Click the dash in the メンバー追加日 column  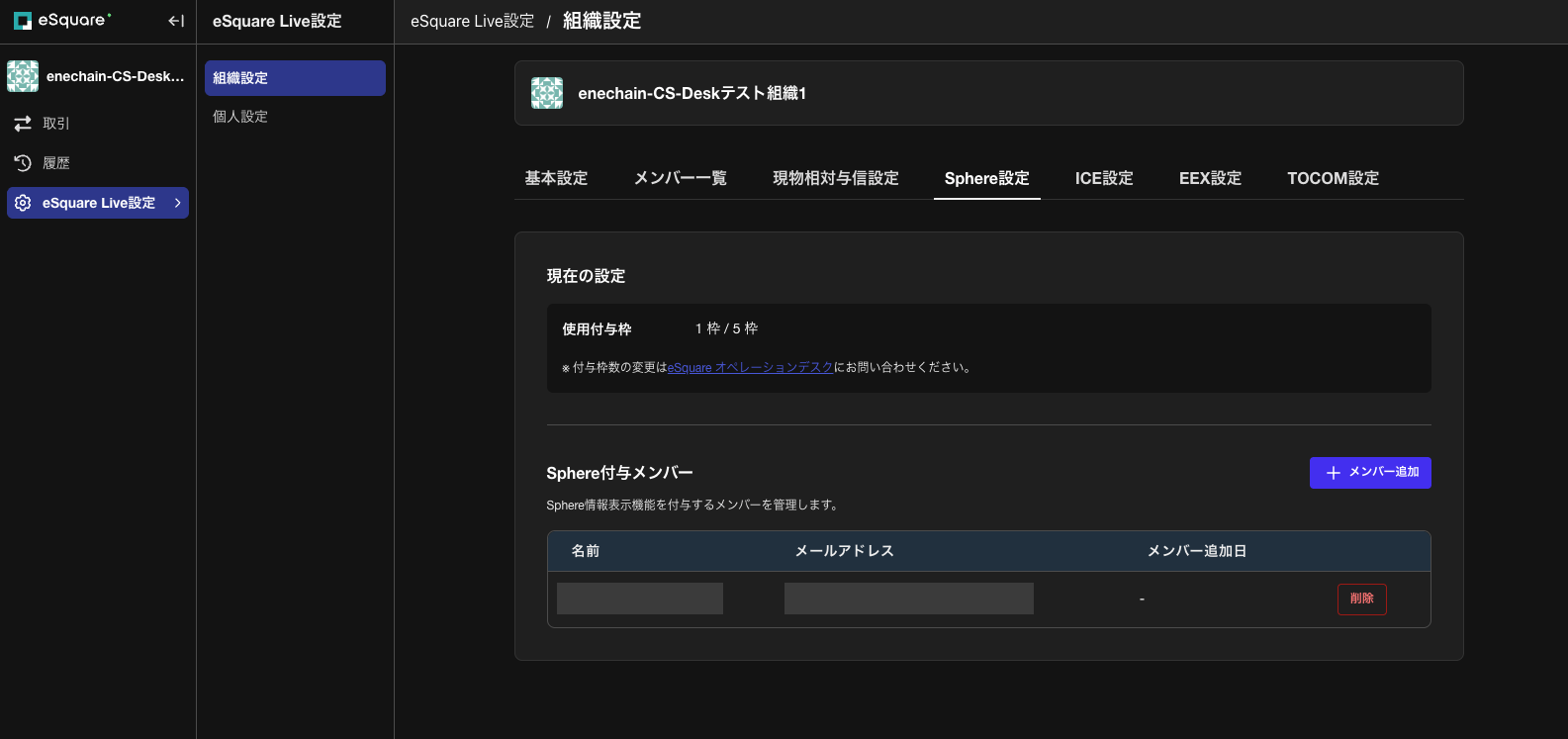pos(1142,600)
